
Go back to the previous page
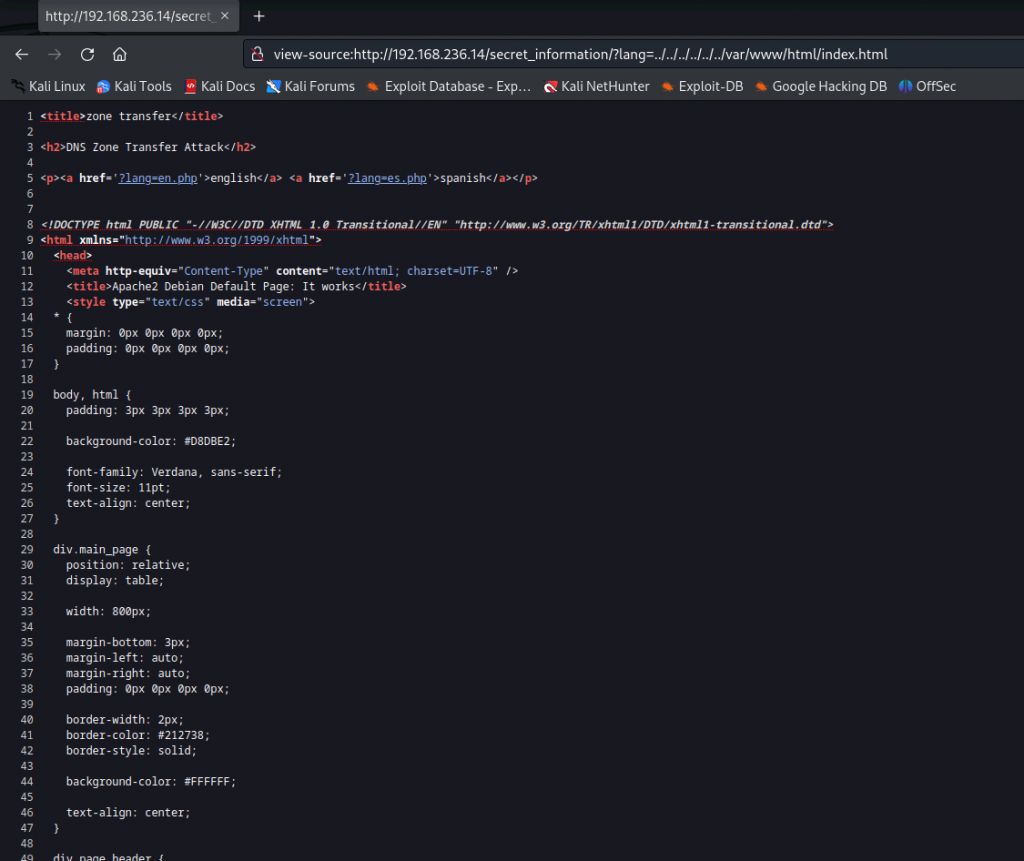[22, 54]
